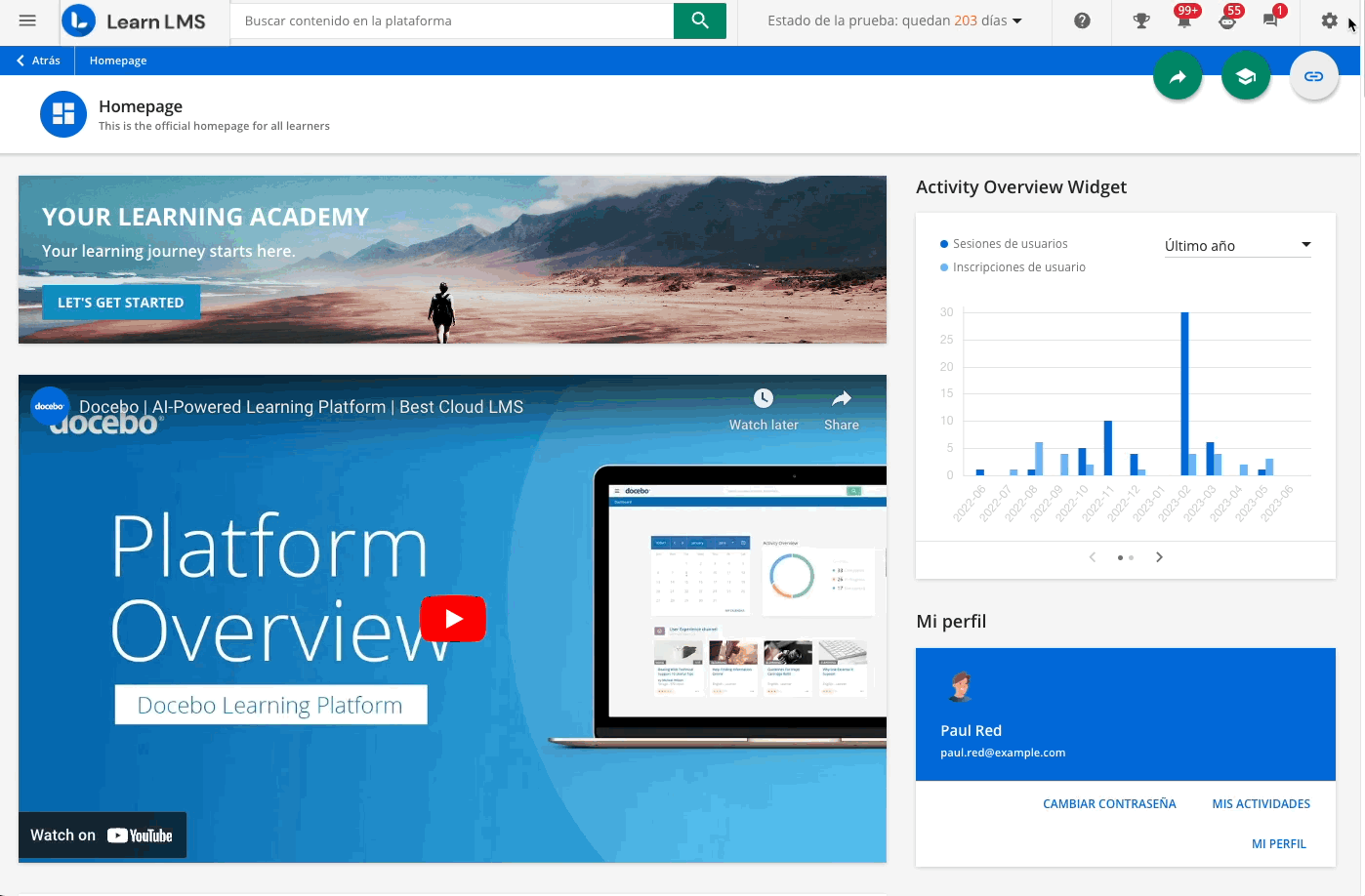Open the gamification trophy rewards icon

click(x=1140, y=20)
